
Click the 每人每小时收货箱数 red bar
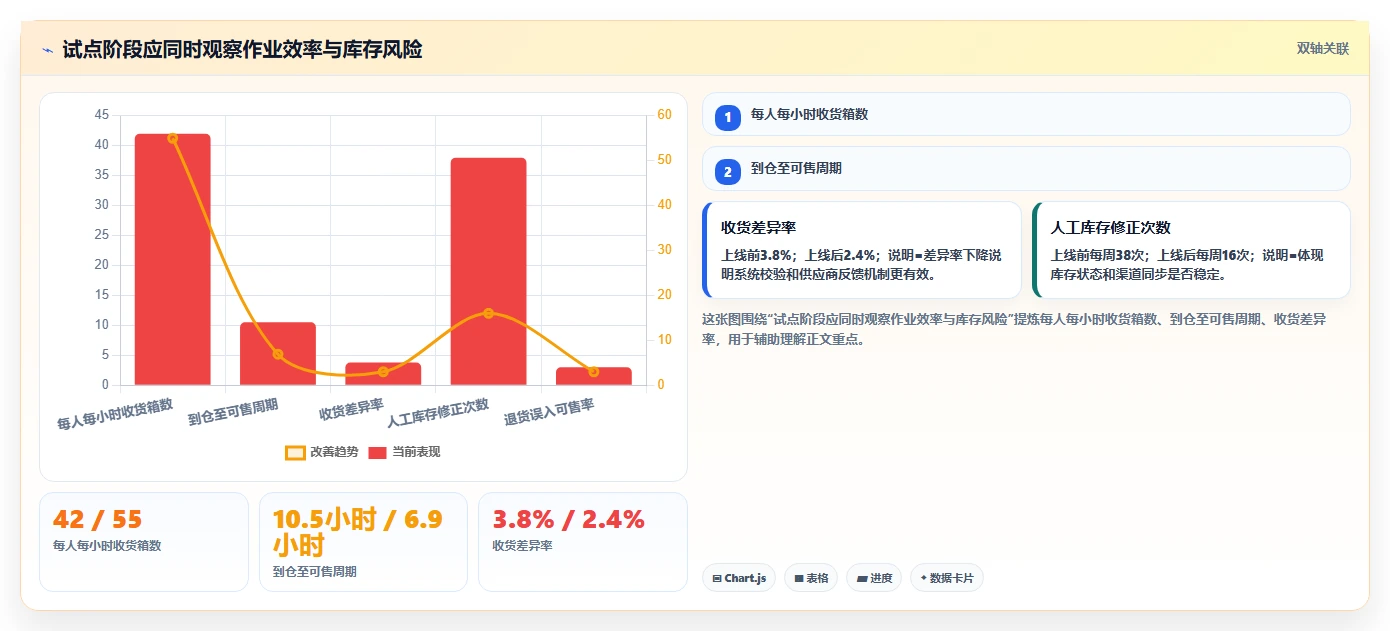point(173,259)
